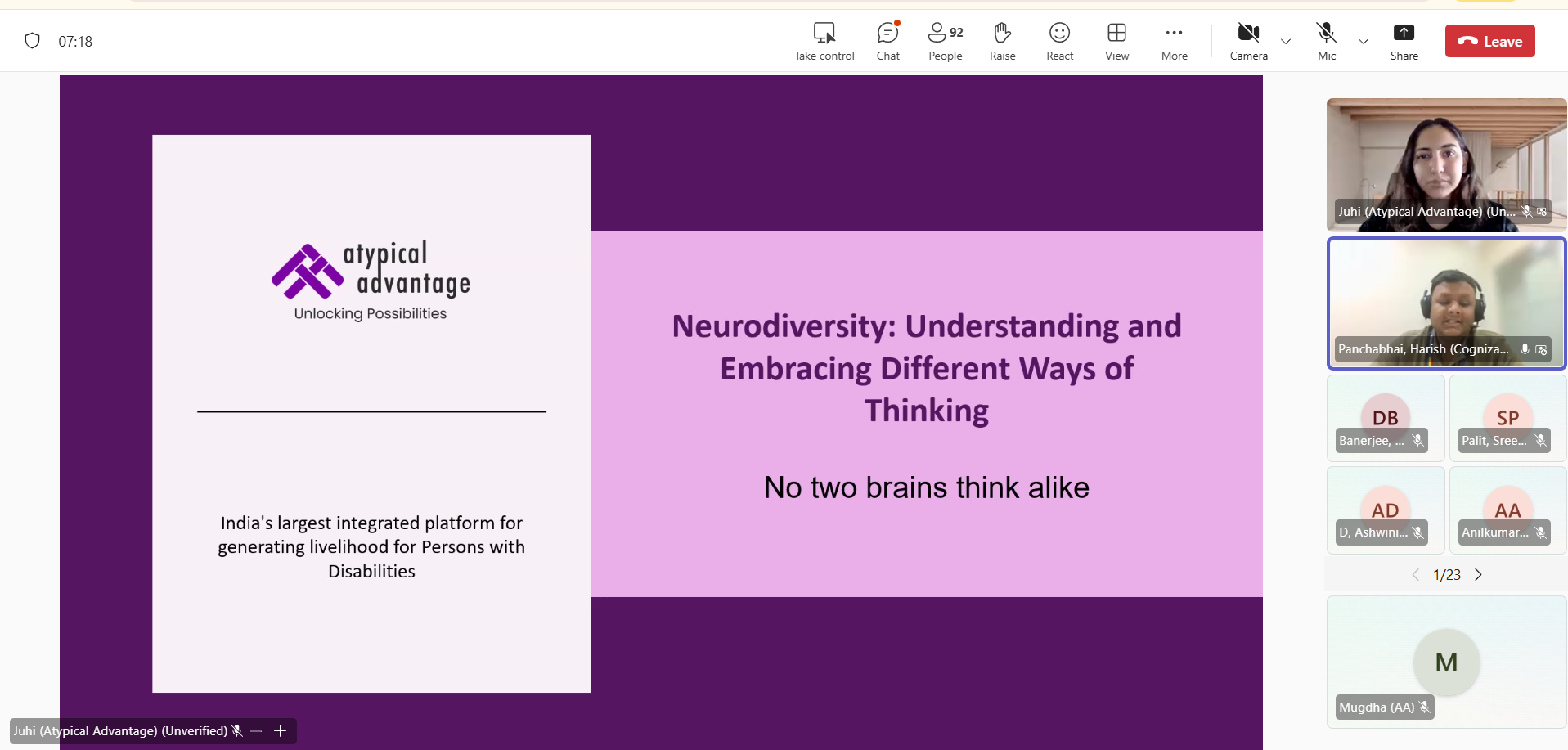1568x750 pixels.
Task: Open the More actions menu
Action: pos(1174,40)
